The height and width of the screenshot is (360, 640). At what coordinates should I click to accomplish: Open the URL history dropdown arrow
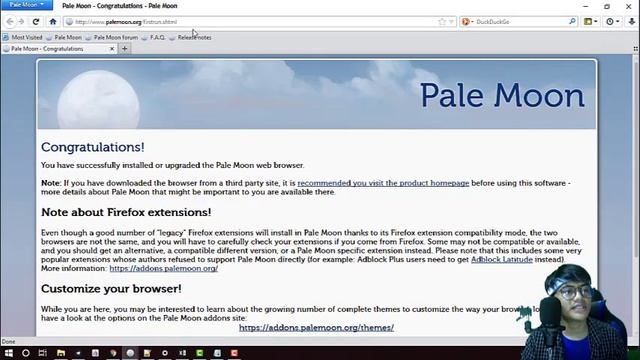[451, 22]
